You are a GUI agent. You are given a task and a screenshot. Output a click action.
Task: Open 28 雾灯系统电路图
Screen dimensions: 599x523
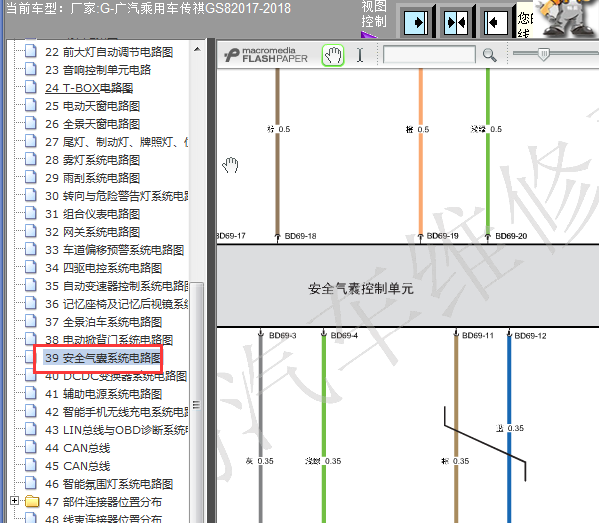pyautogui.click(x=92, y=160)
